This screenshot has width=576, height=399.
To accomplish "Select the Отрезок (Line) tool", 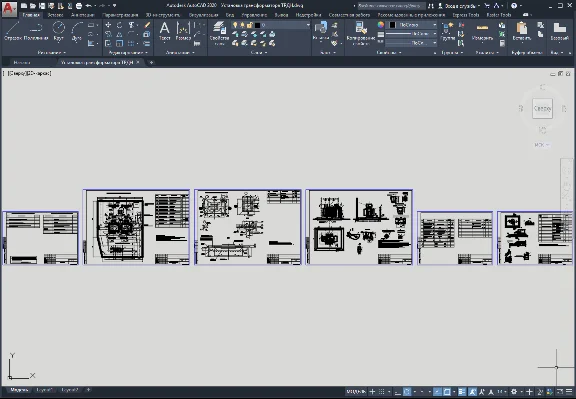I will 13,31.
